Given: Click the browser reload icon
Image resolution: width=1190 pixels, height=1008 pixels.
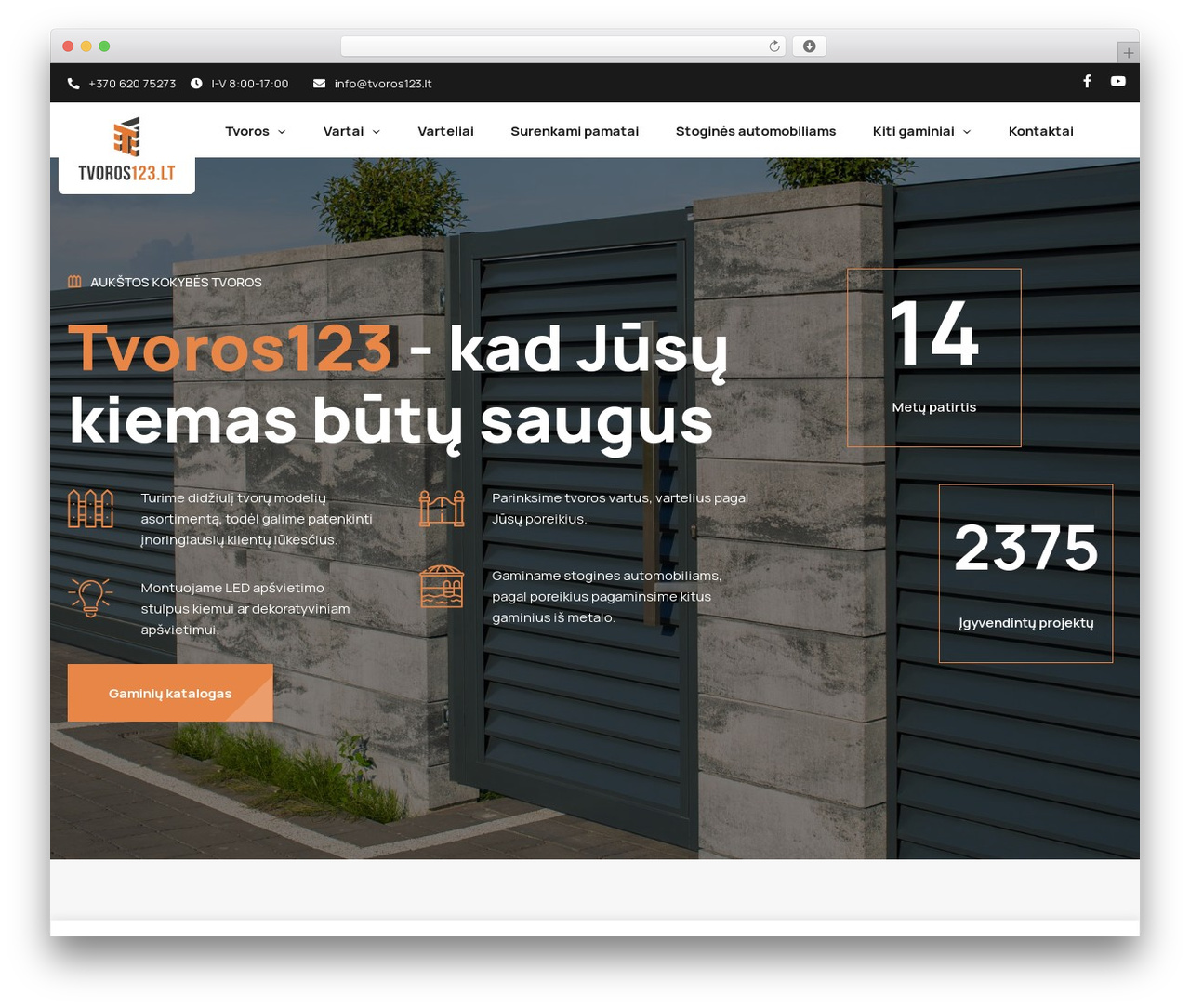Looking at the screenshot, I should (x=774, y=46).
